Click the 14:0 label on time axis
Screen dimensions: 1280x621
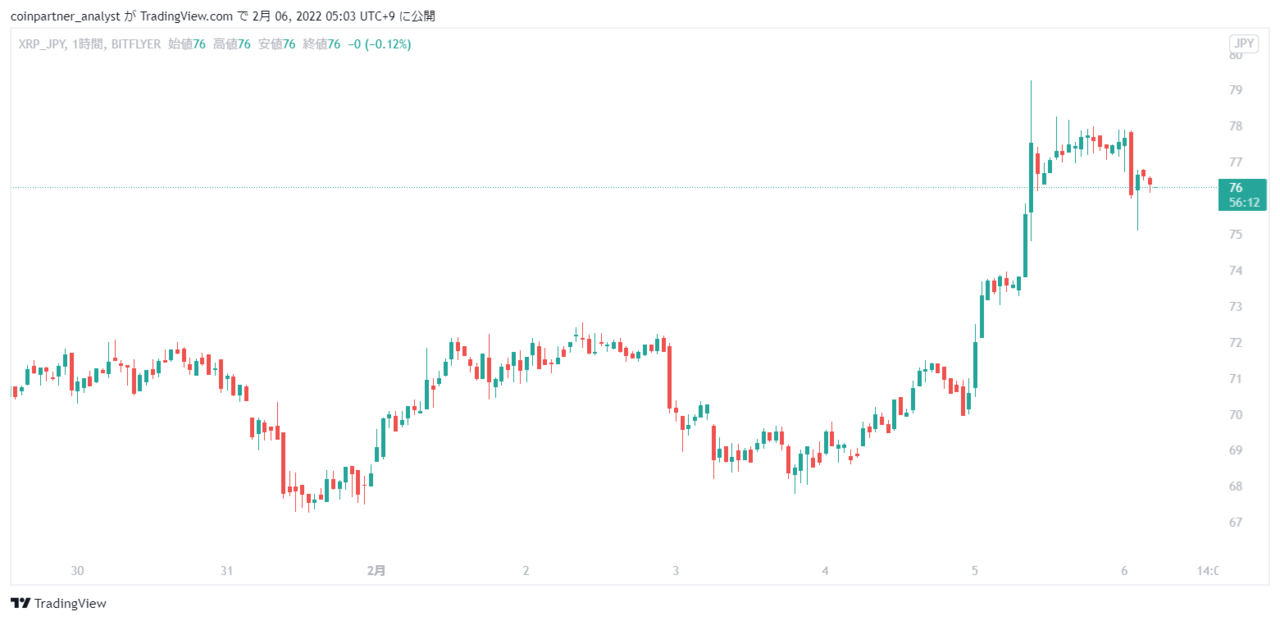point(1208,571)
